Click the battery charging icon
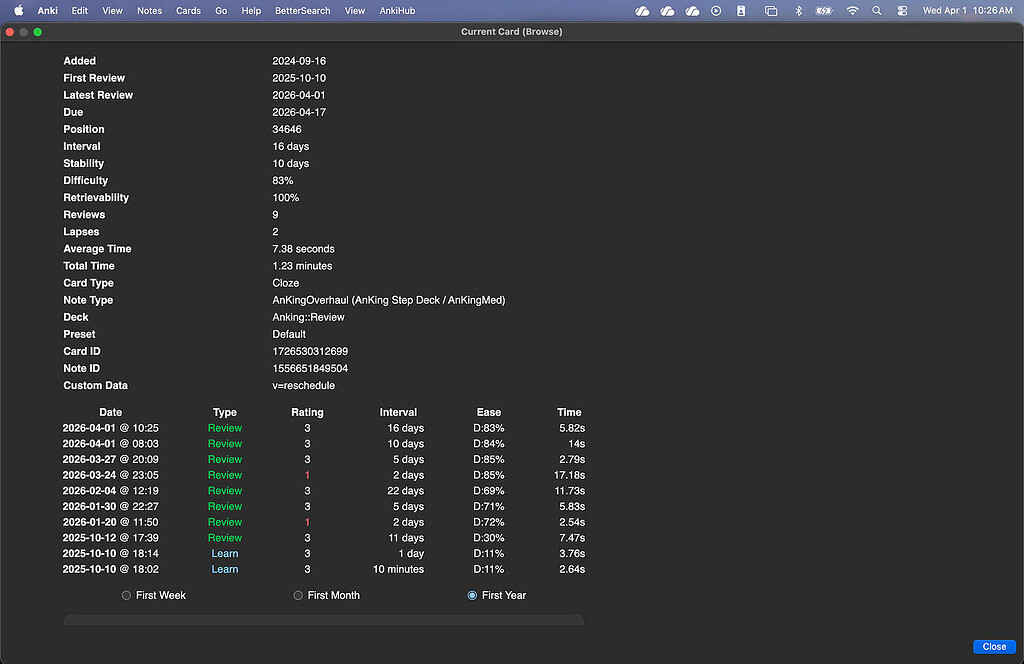This screenshot has width=1024, height=664. point(824,10)
